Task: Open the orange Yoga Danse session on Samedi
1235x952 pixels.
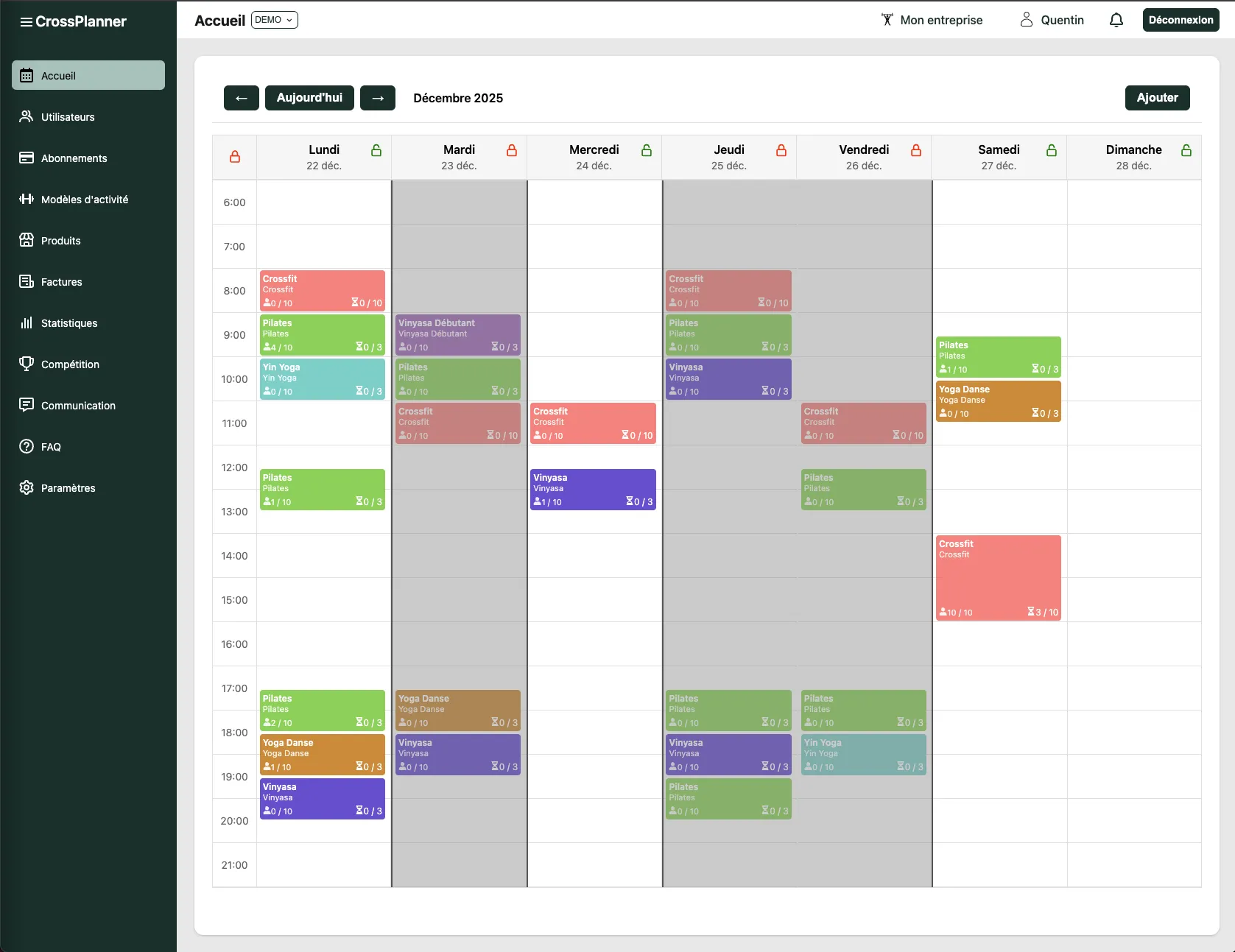Action: tap(998, 401)
